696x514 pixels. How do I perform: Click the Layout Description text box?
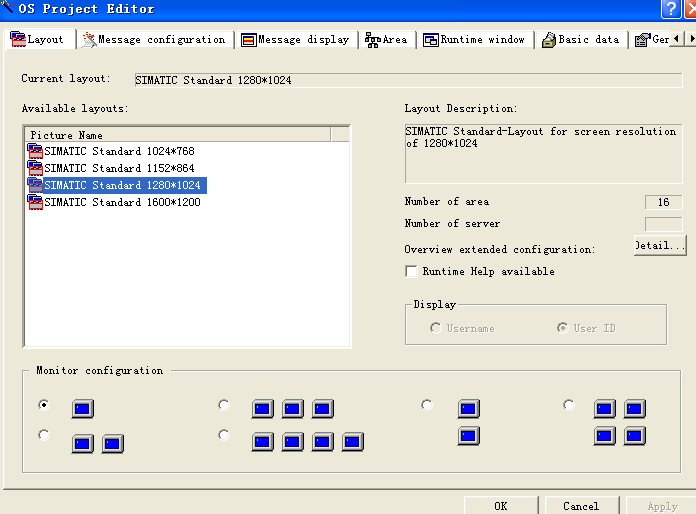tap(544, 154)
